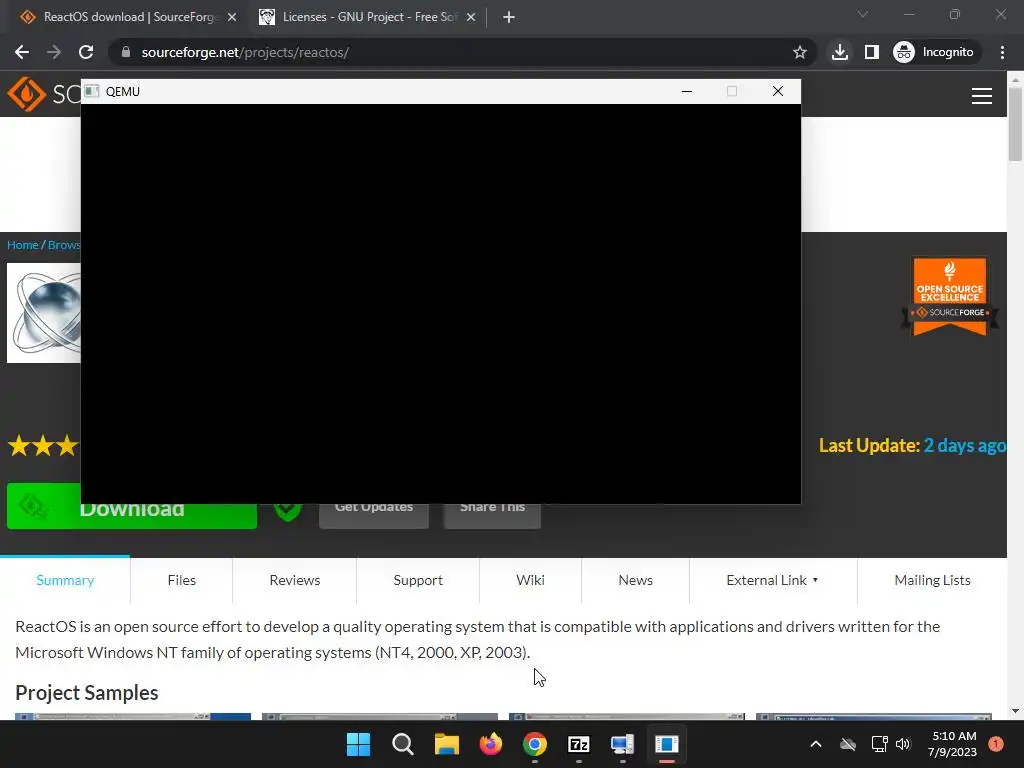Open Windows Search from taskbar
Viewport: 1024px width, 768px height.
(403, 744)
